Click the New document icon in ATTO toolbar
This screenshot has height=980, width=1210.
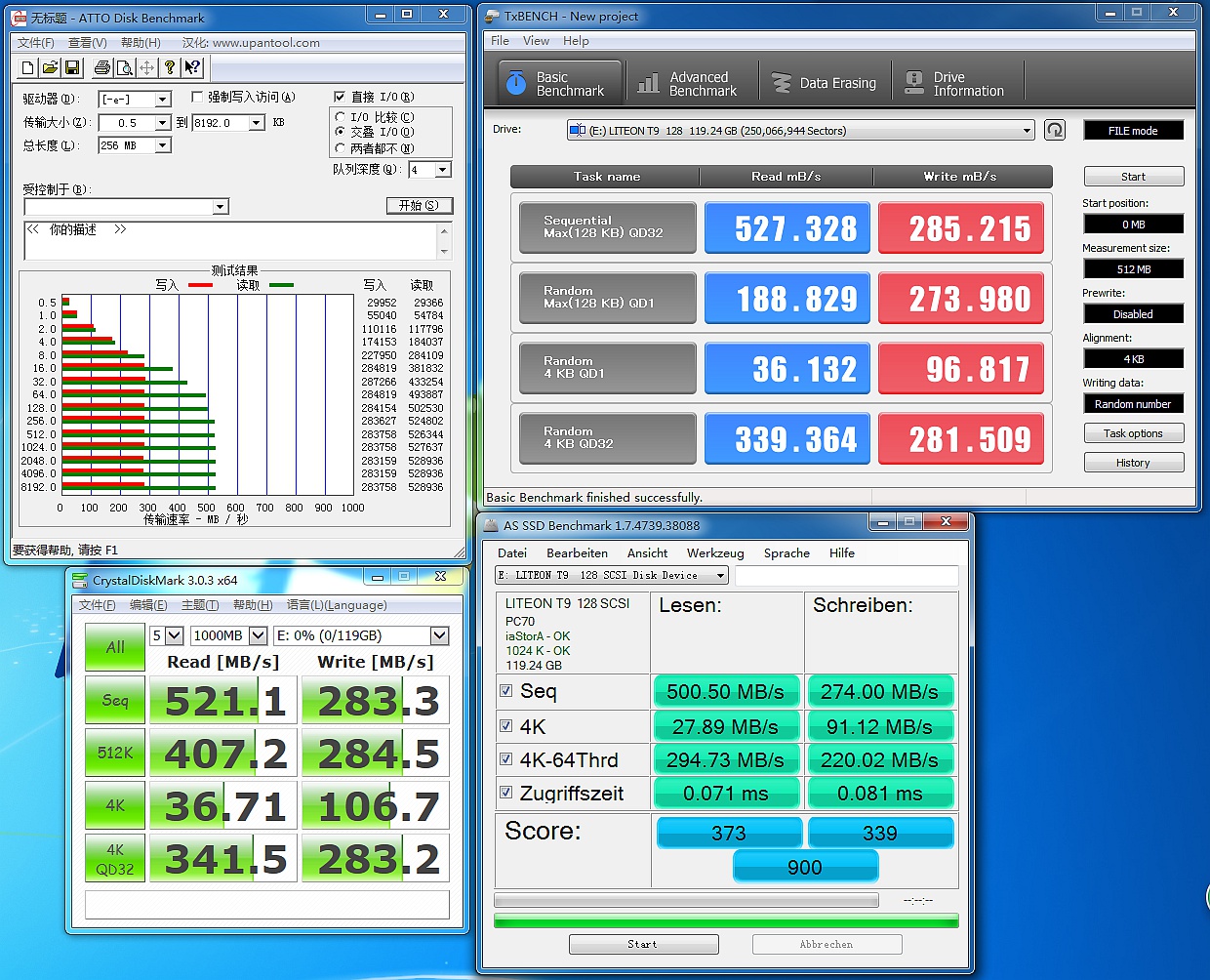point(27,67)
